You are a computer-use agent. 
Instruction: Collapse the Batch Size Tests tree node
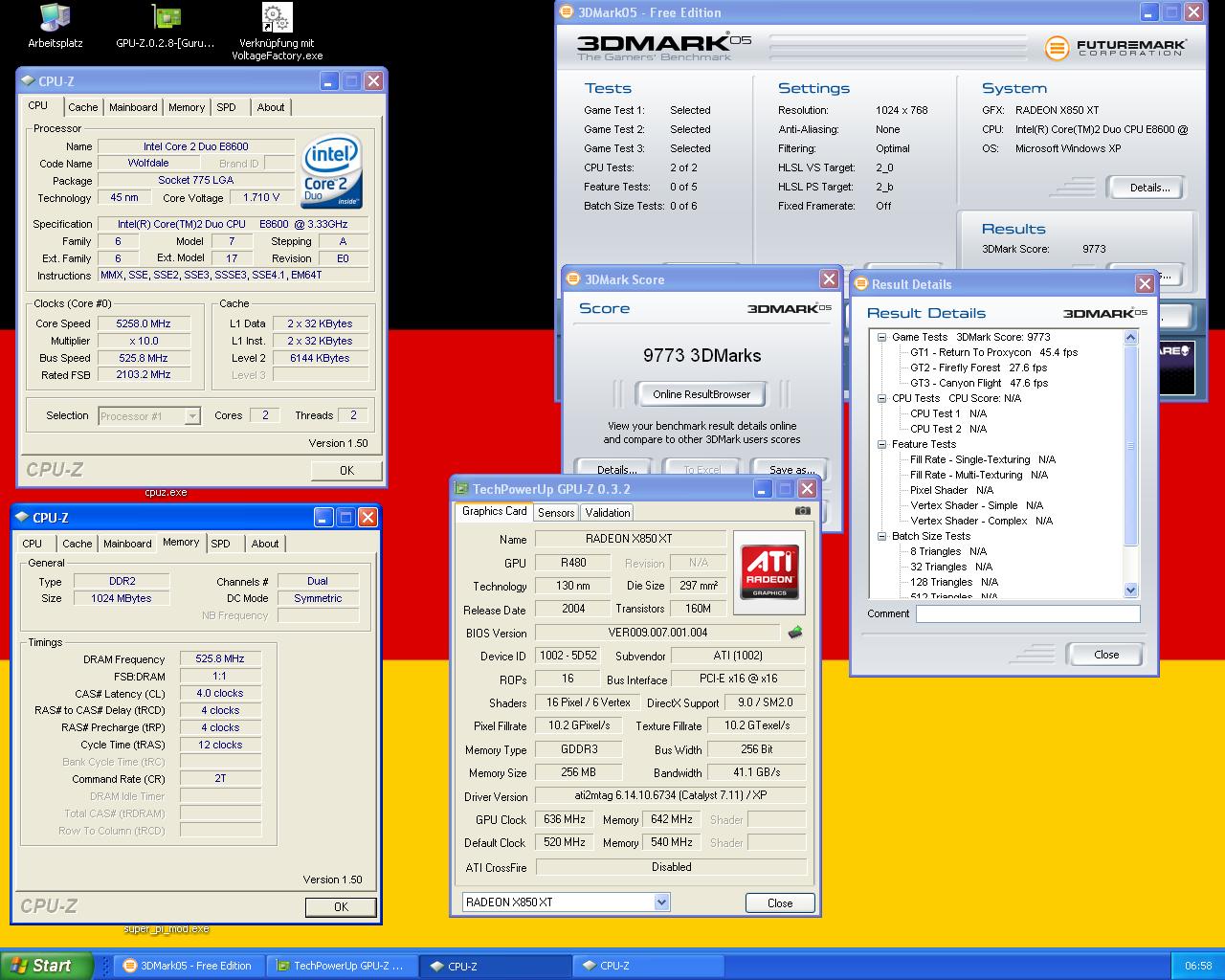pyautogui.click(x=881, y=536)
